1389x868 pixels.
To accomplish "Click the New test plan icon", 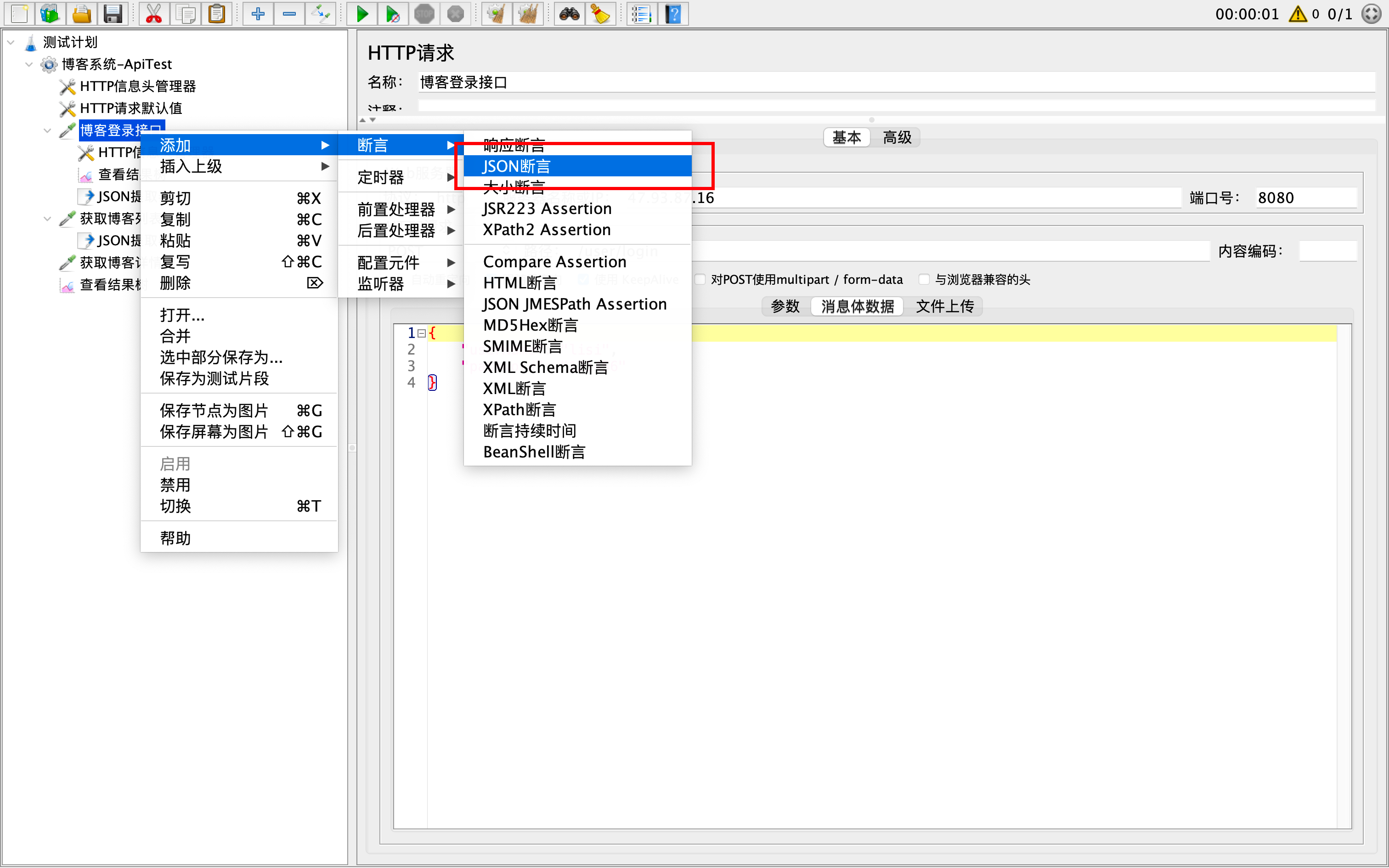I will [19, 13].
